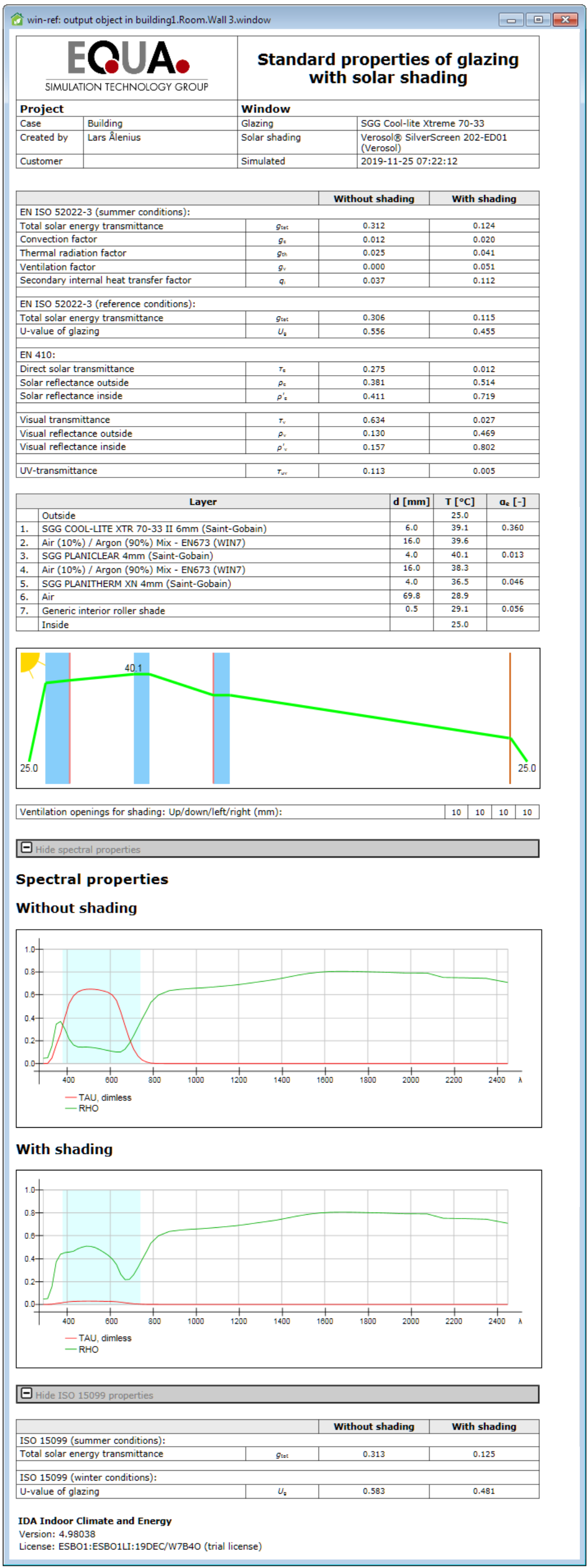Click the first ventilation opening value (Up)
The height and width of the screenshot is (1568, 588).
[456, 812]
